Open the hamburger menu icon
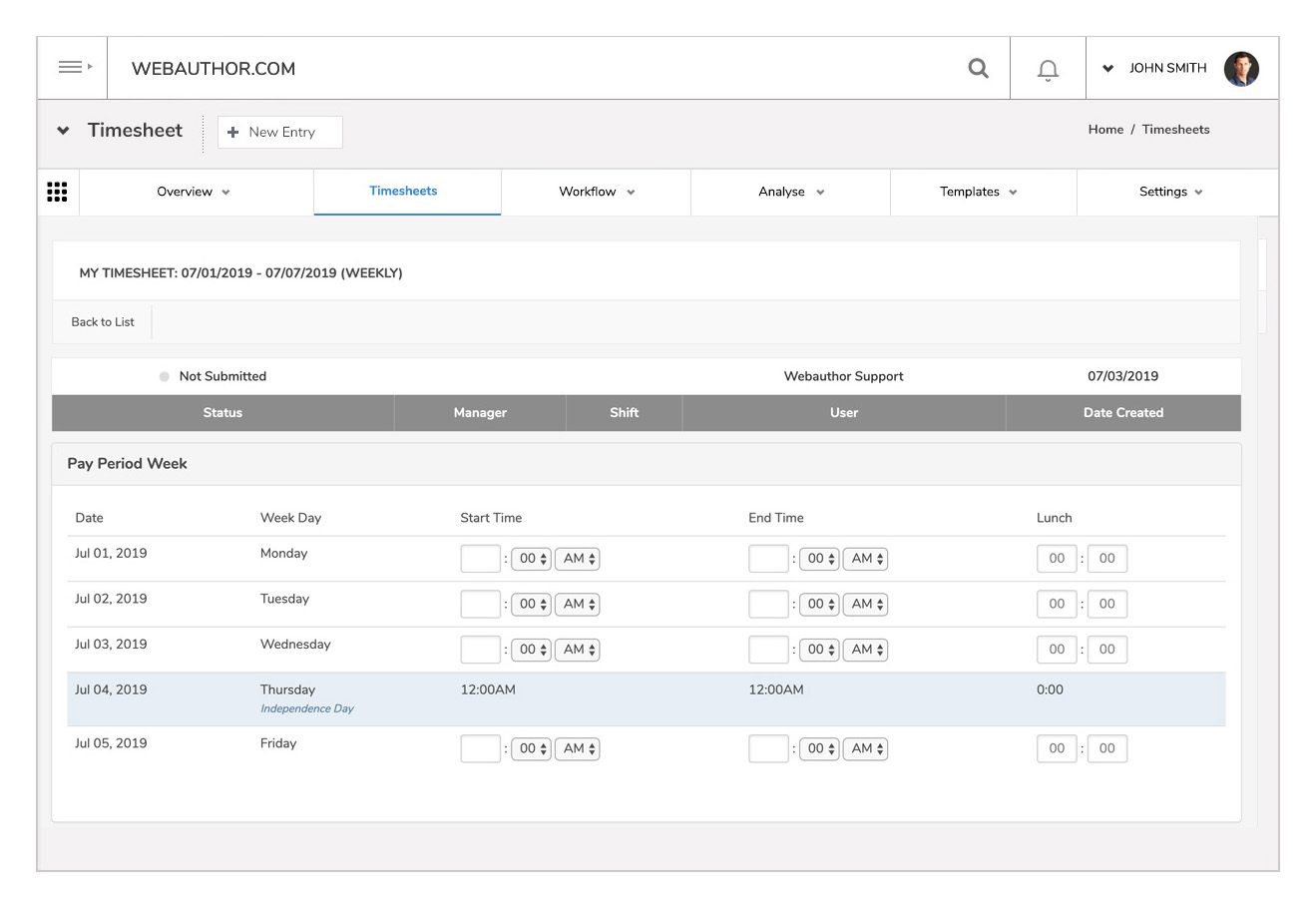 [x=73, y=68]
